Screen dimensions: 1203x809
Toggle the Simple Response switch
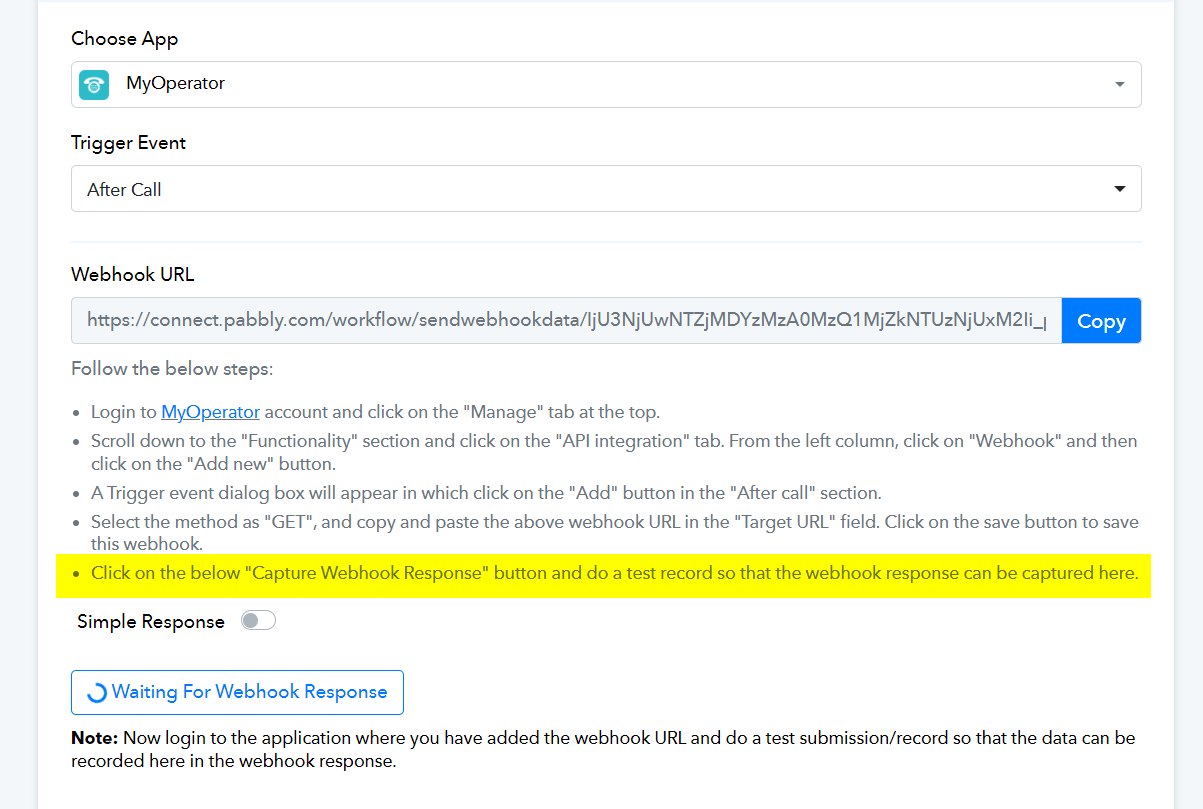[258, 621]
